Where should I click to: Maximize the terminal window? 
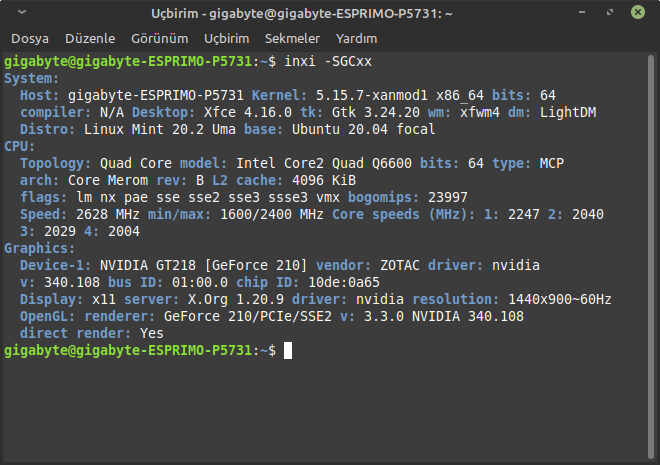click(610, 12)
